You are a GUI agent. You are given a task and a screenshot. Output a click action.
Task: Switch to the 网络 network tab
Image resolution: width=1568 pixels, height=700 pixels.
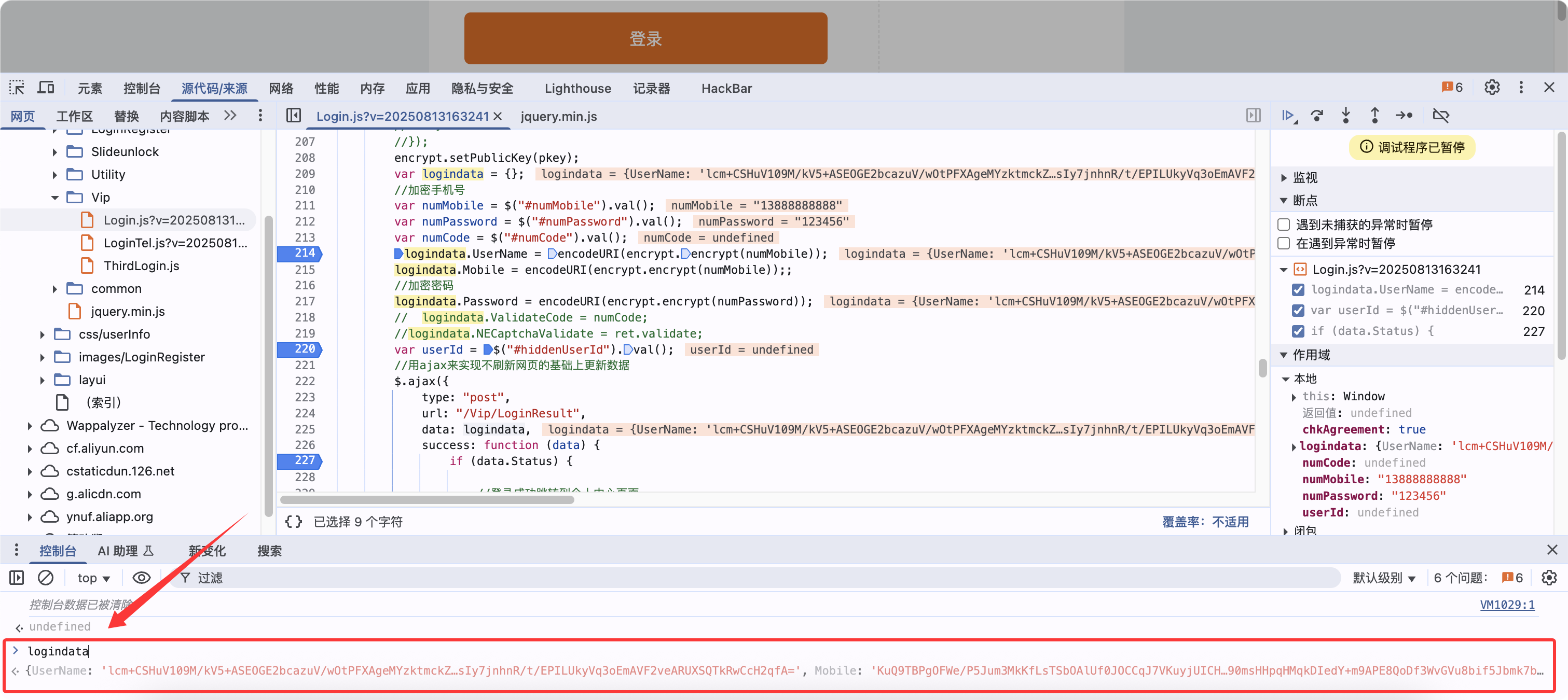click(x=281, y=88)
